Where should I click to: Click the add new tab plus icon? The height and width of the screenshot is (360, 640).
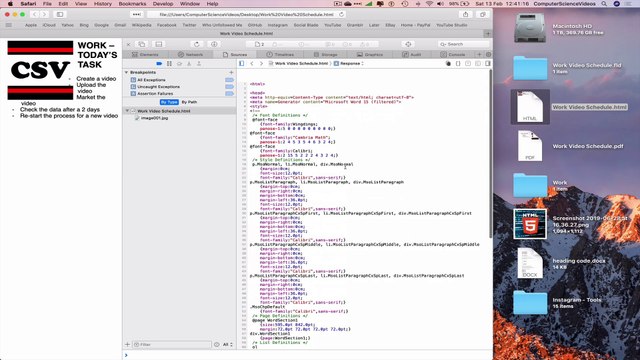tap(480, 54)
